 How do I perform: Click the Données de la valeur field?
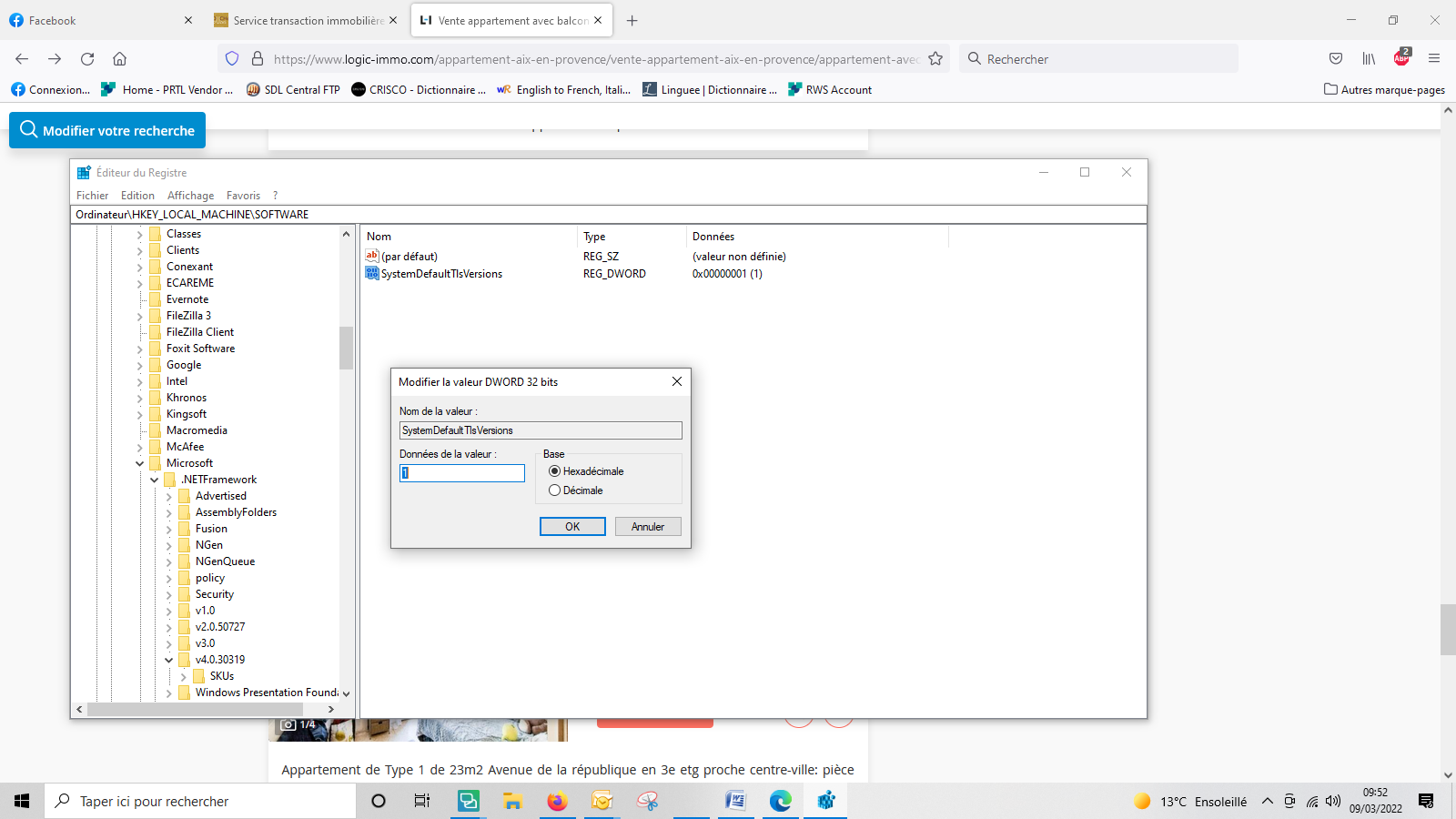[462, 473]
